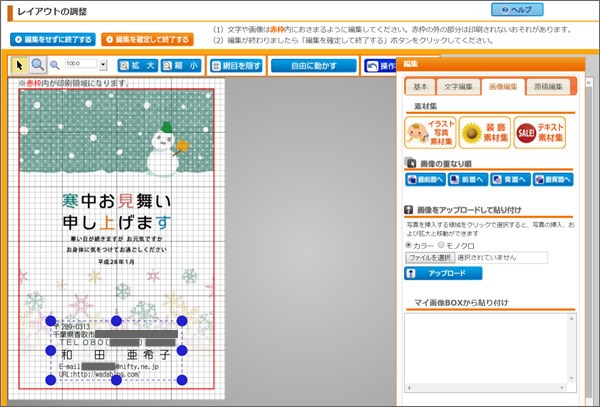This screenshot has width=600, height=407.
Task: Select the 画像編集 tab
Action: pos(503,87)
